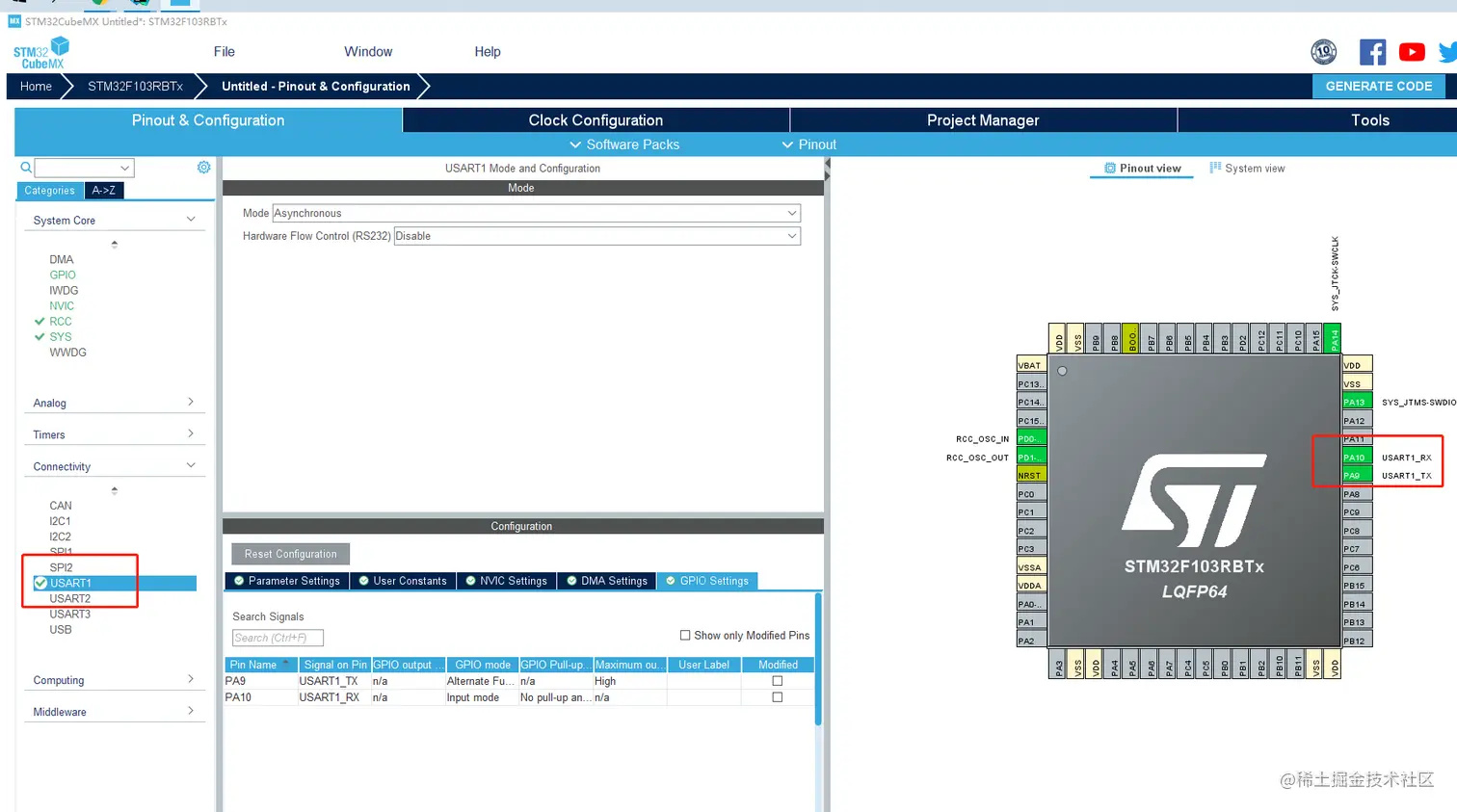Click the Reset Configuration button
The height and width of the screenshot is (812, 1457).
pyautogui.click(x=290, y=554)
